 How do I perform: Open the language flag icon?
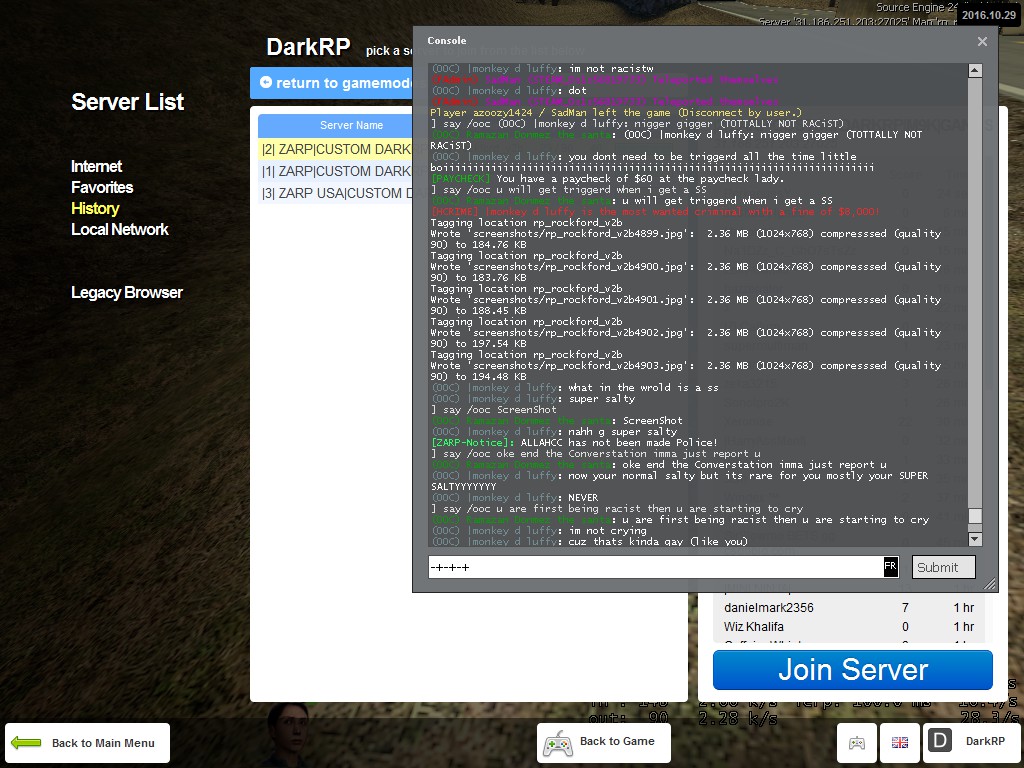click(x=900, y=743)
